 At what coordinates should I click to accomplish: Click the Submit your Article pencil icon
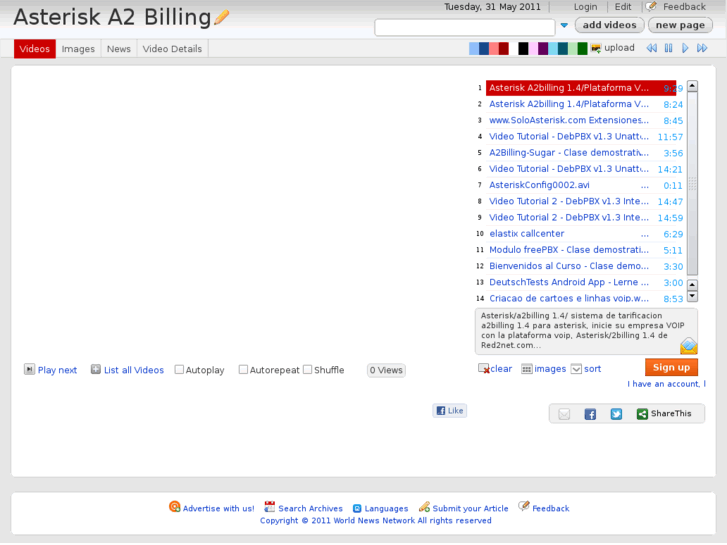click(x=424, y=507)
